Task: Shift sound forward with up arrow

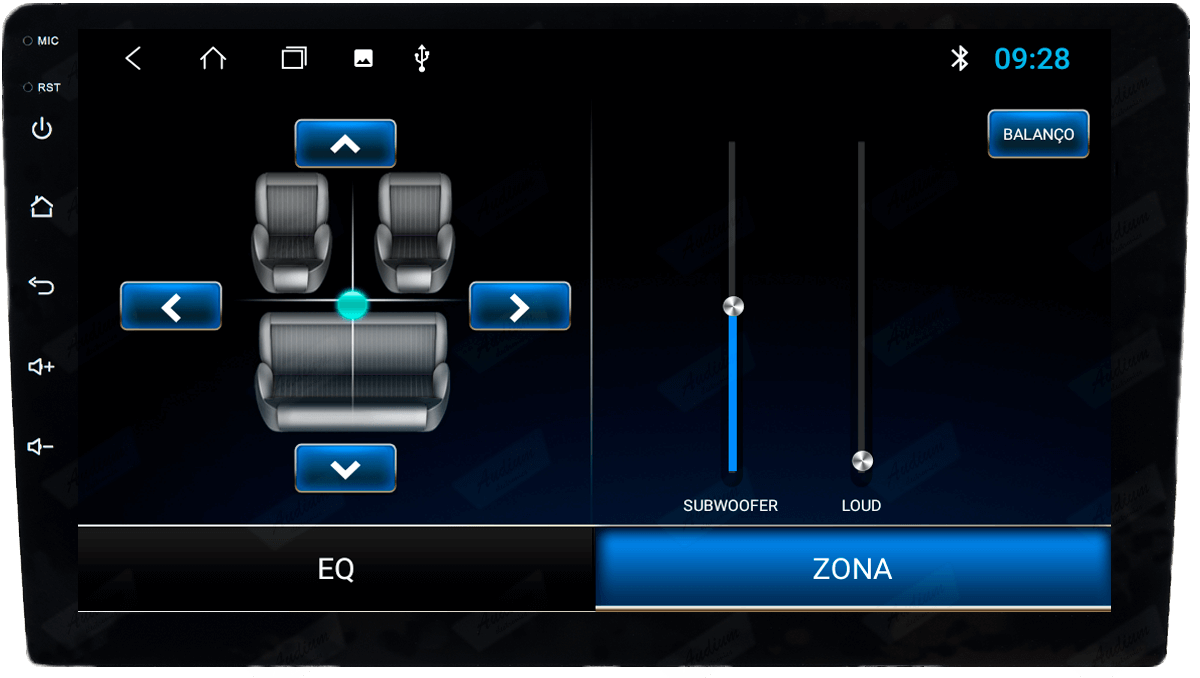Action: point(345,144)
